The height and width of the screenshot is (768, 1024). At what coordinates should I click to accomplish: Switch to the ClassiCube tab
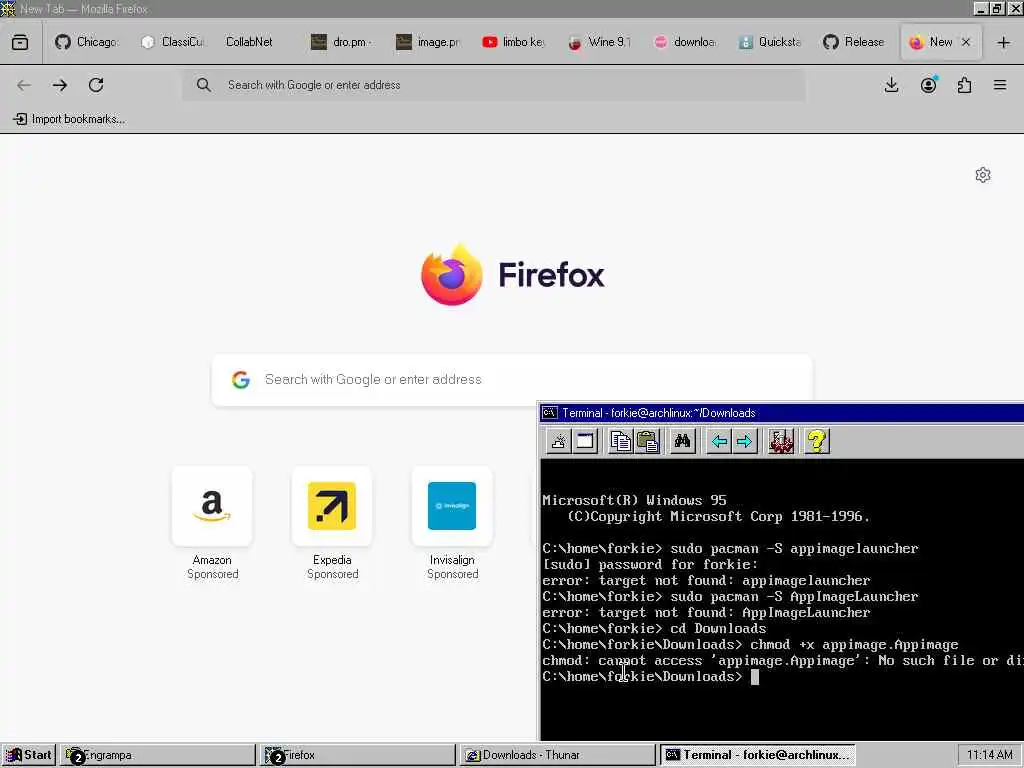pos(172,42)
